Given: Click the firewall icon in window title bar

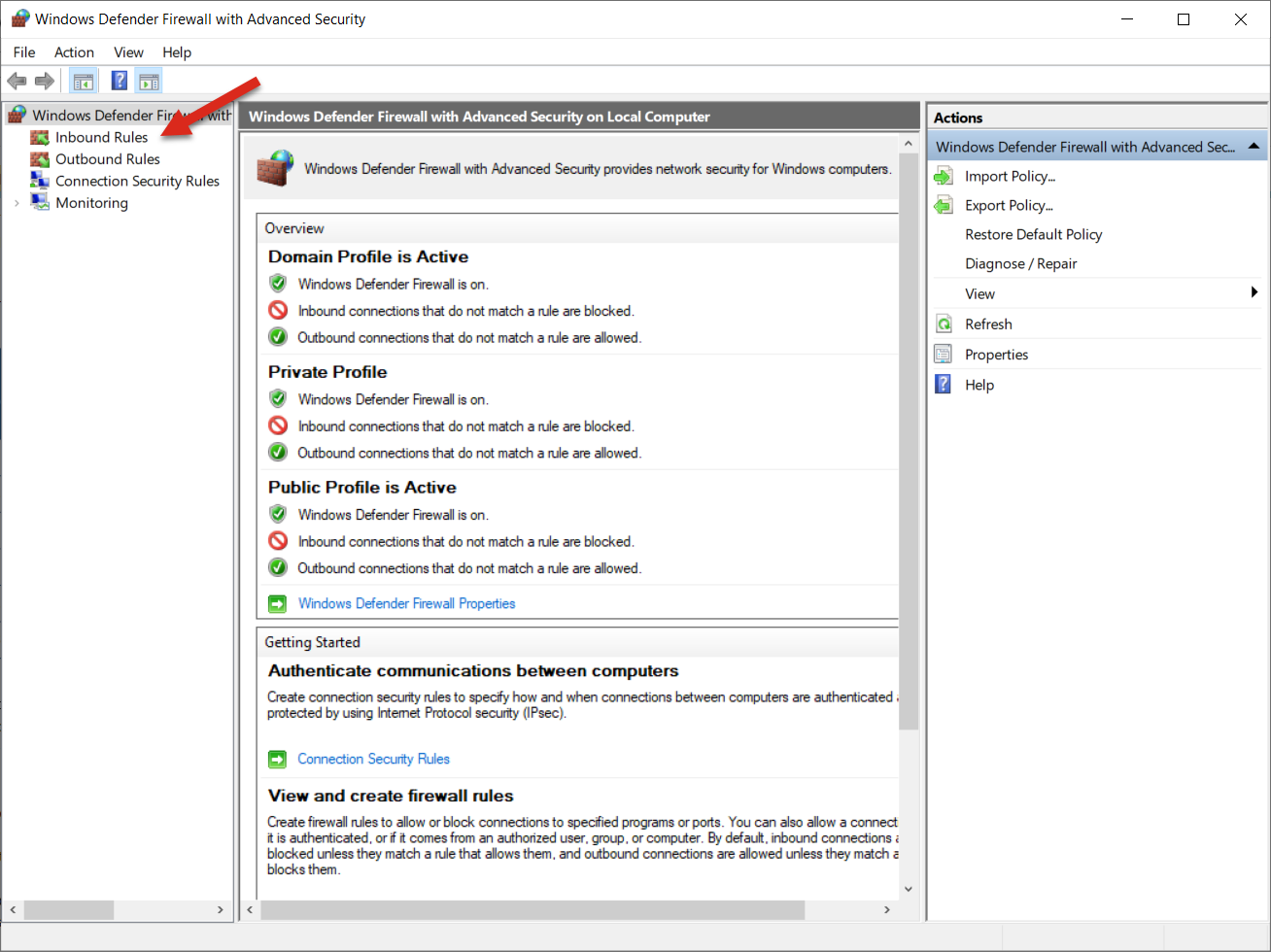Looking at the screenshot, I should coord(20,18).
